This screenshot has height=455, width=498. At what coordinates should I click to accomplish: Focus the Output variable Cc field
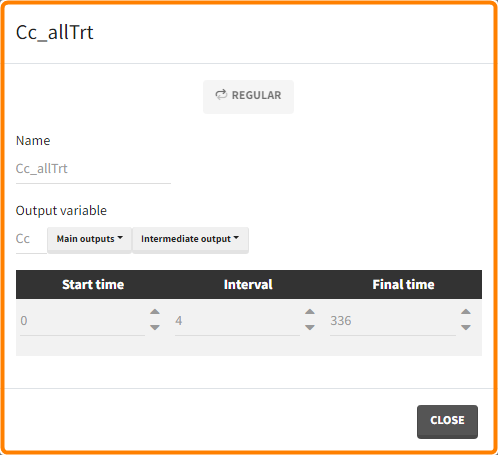[31, 239]
